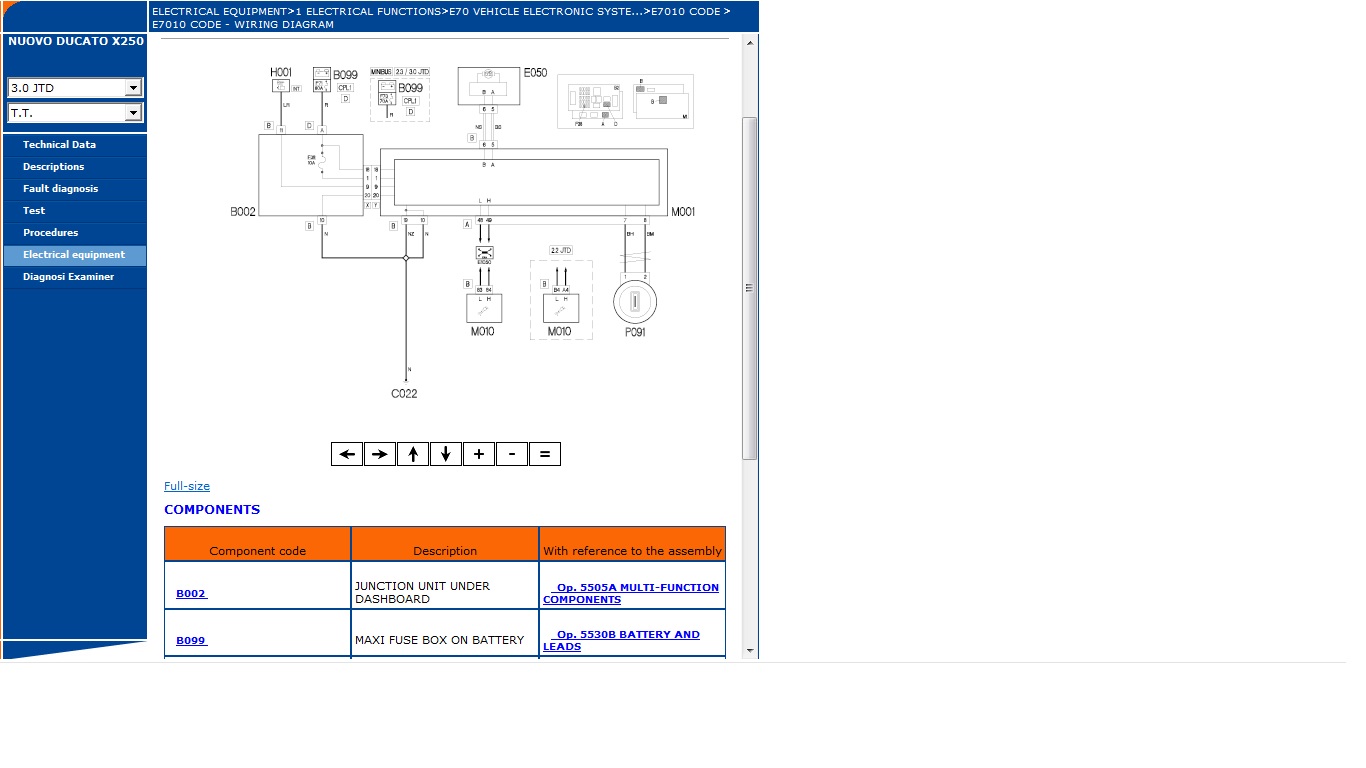Click the fuse box thumbnail in diagram

[625, 101]
